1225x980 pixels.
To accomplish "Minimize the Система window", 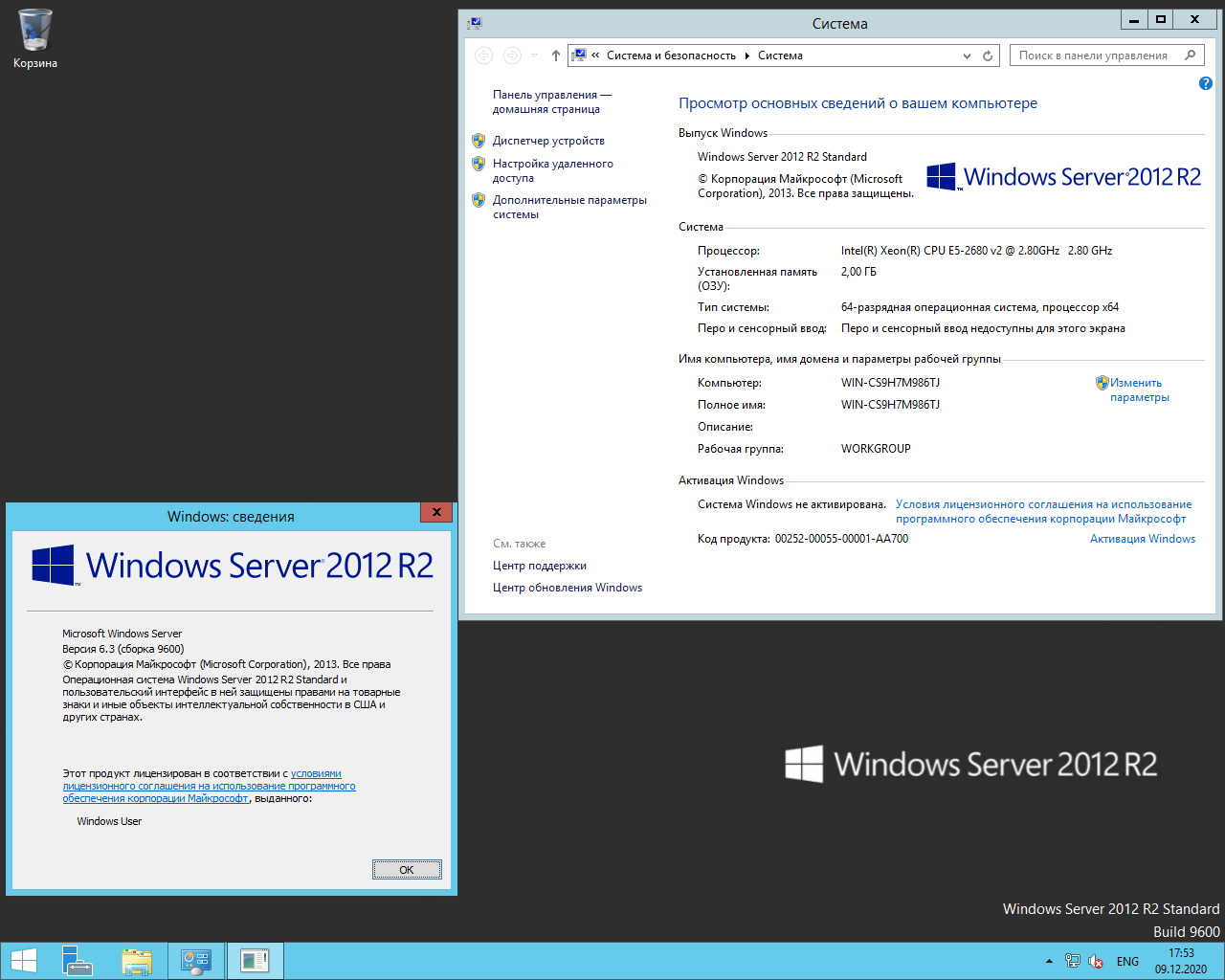I will point(1134,19).
